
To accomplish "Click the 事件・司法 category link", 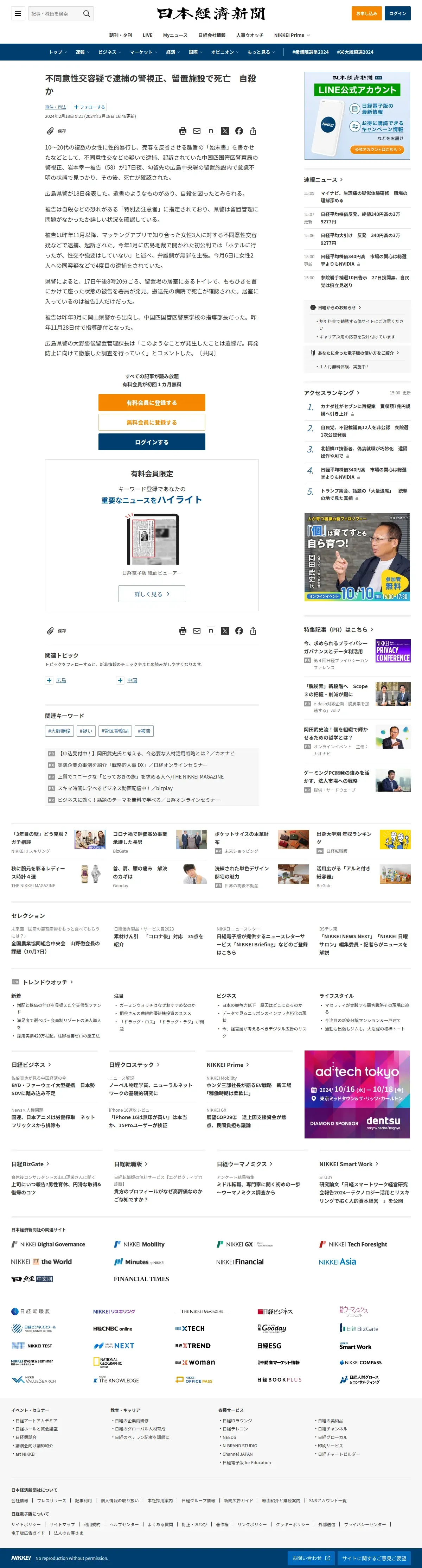I will coord(55,107).
